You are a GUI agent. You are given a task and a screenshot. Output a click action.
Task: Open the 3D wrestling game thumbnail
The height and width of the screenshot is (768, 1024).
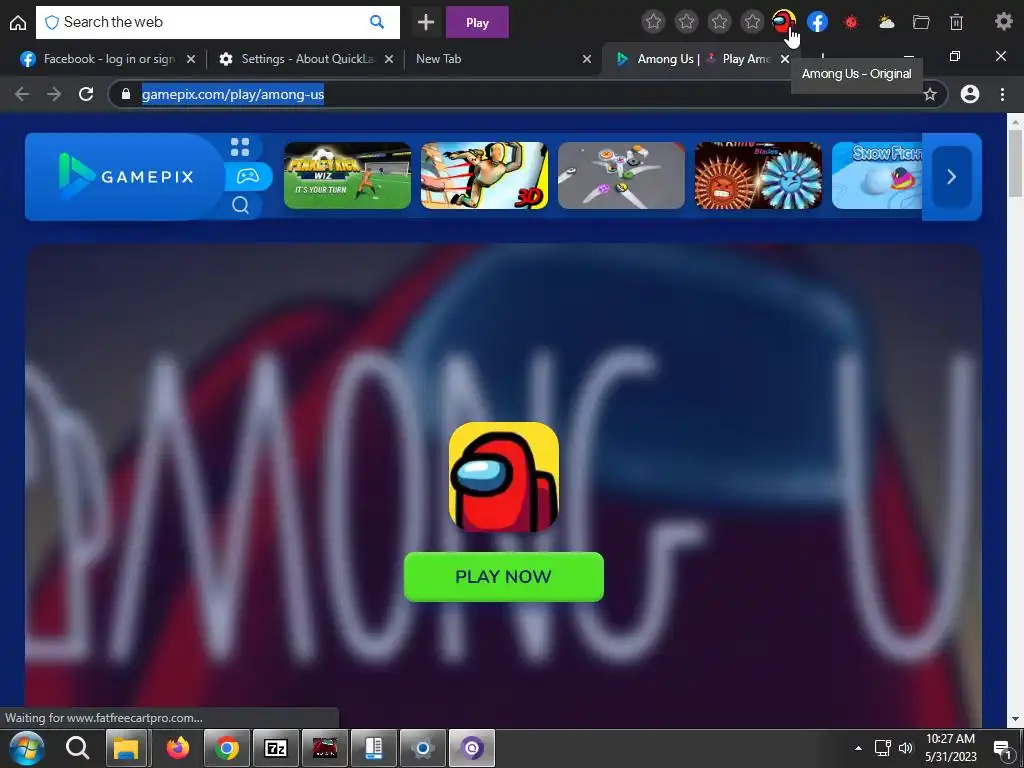(485, 176)
